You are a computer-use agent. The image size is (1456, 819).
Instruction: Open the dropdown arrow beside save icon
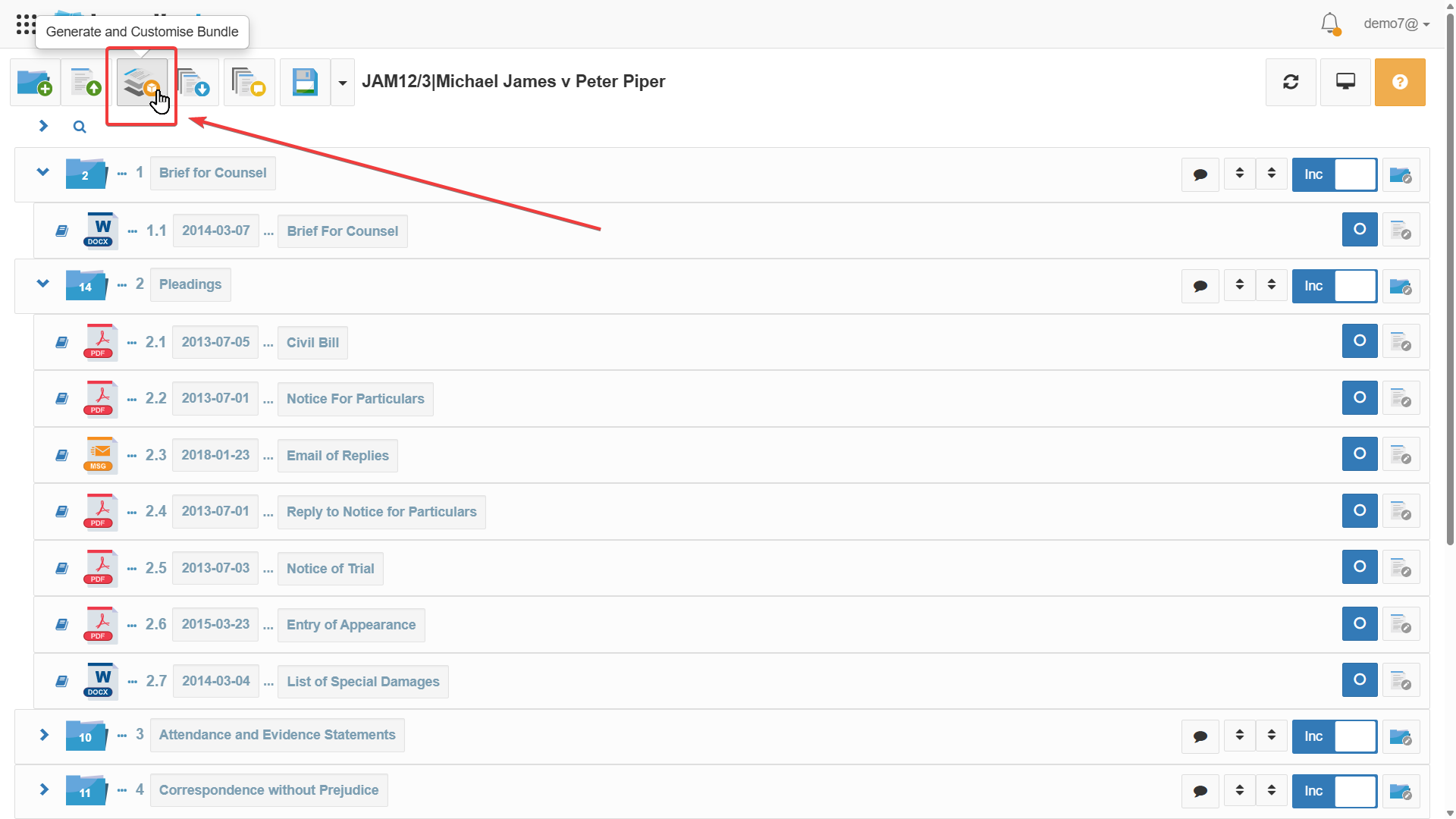pyautogui.click(x=343, y=83)
